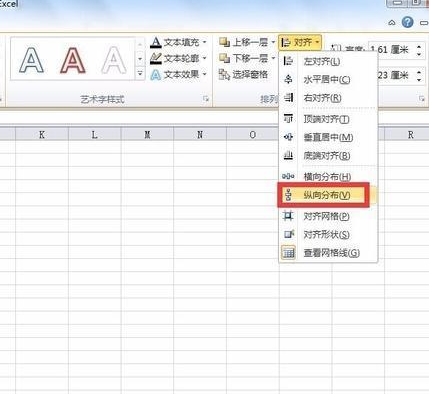The image size is (429, 394).
Task: Open the 艺术字样式 dialog launcher
Action: 206,99
